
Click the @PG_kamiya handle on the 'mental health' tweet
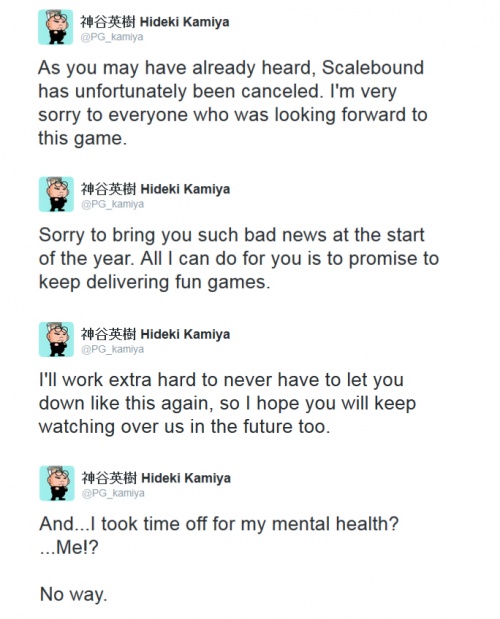click(x=113, y=493)
